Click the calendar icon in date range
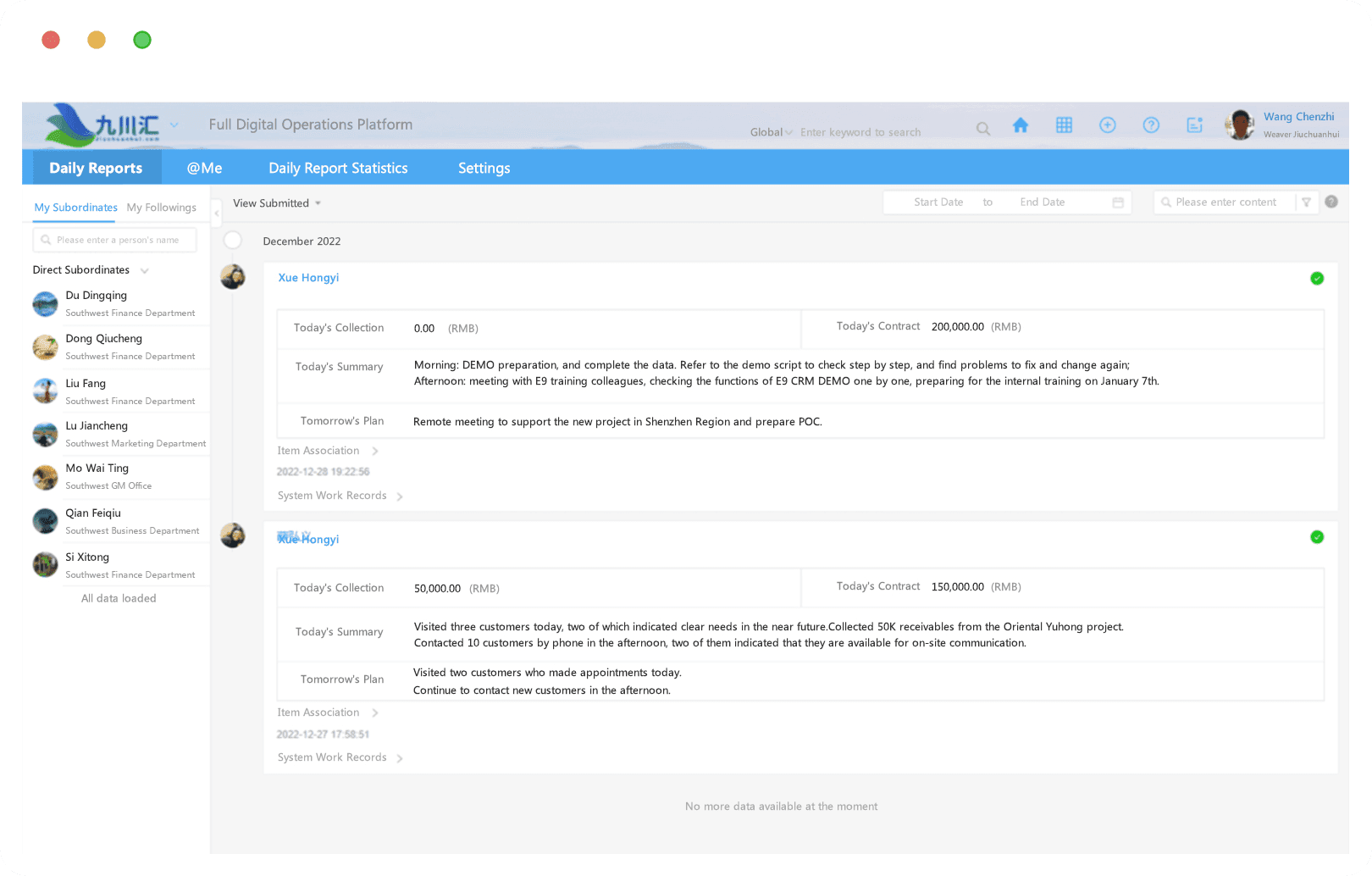The width and height of the screenshot is (1372, 876). pos(1118,202)
